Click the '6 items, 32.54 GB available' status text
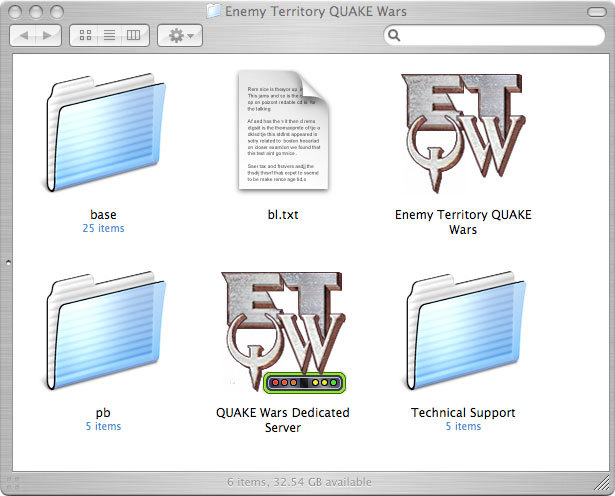 pos(299,482)
